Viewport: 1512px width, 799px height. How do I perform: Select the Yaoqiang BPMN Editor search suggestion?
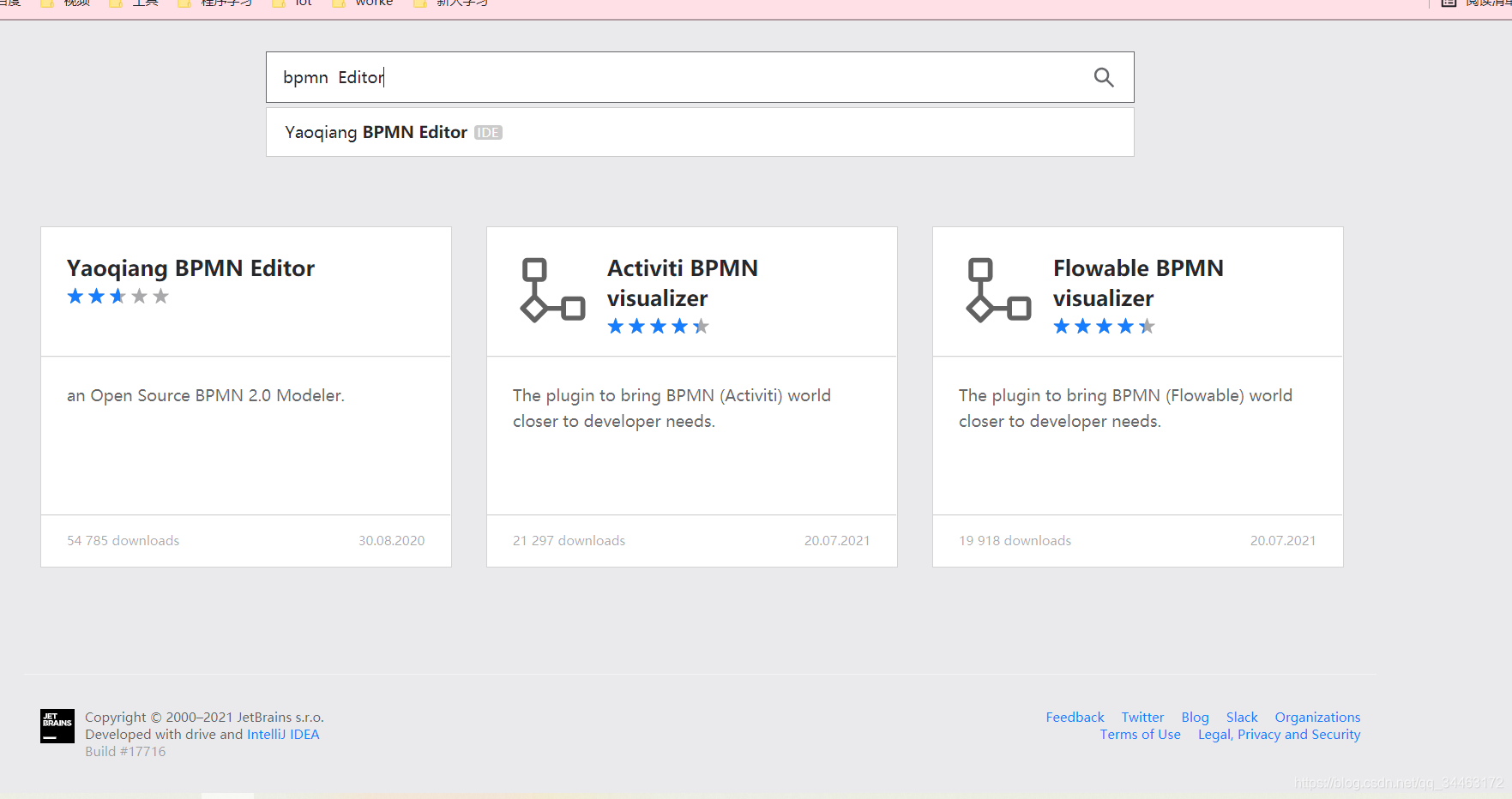click(700, 132)
